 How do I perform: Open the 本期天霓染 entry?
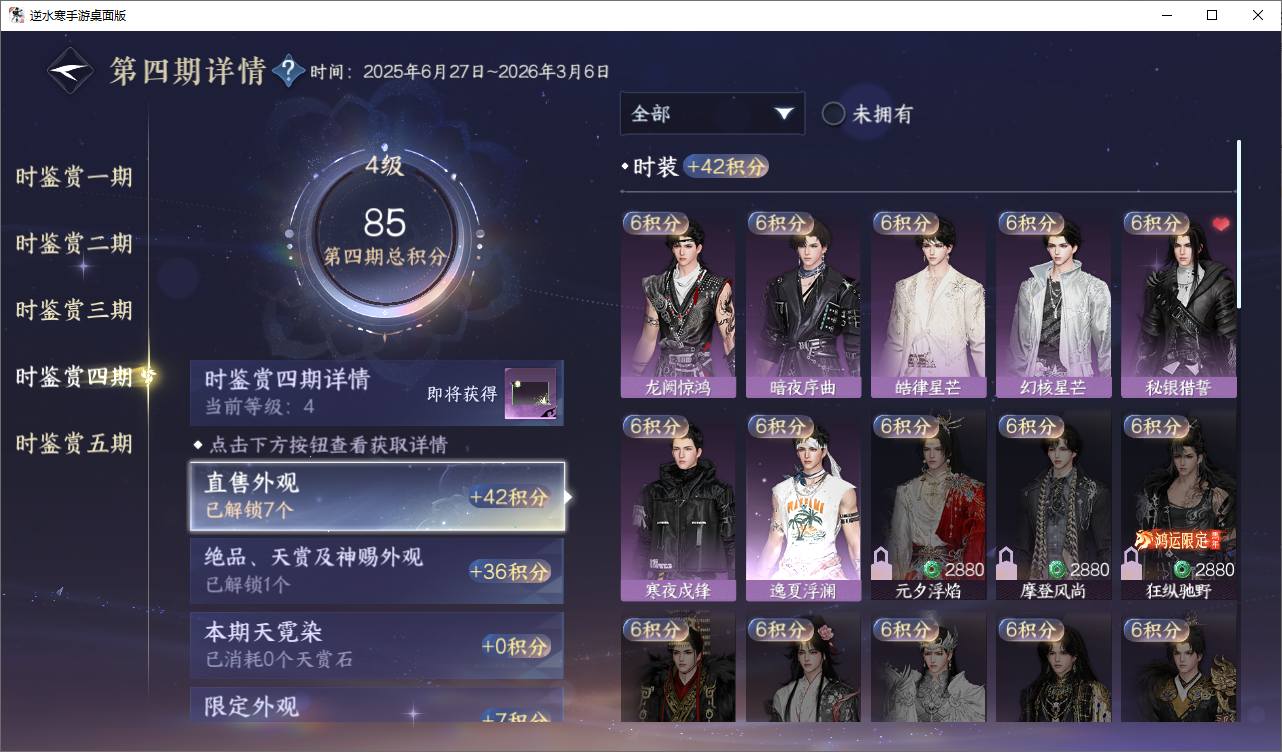click(377, 646)
